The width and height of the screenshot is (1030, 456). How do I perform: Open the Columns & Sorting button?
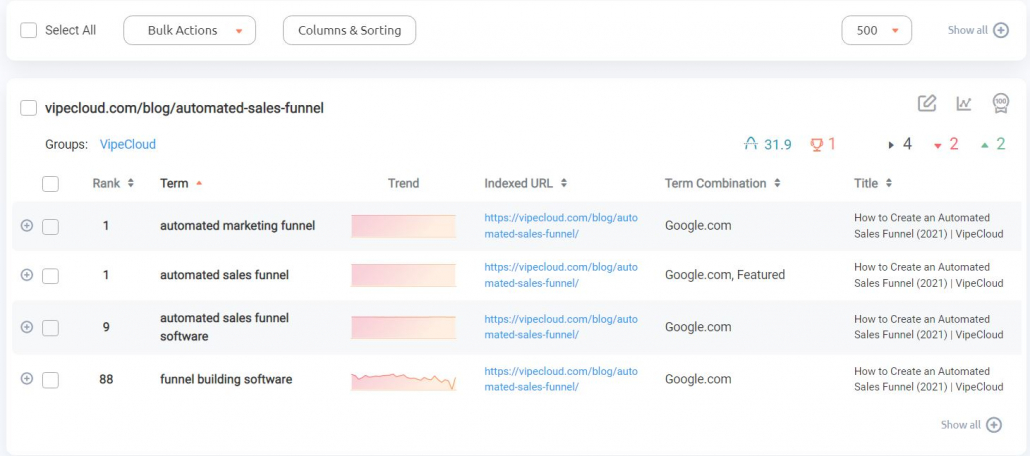coord(349,30)
